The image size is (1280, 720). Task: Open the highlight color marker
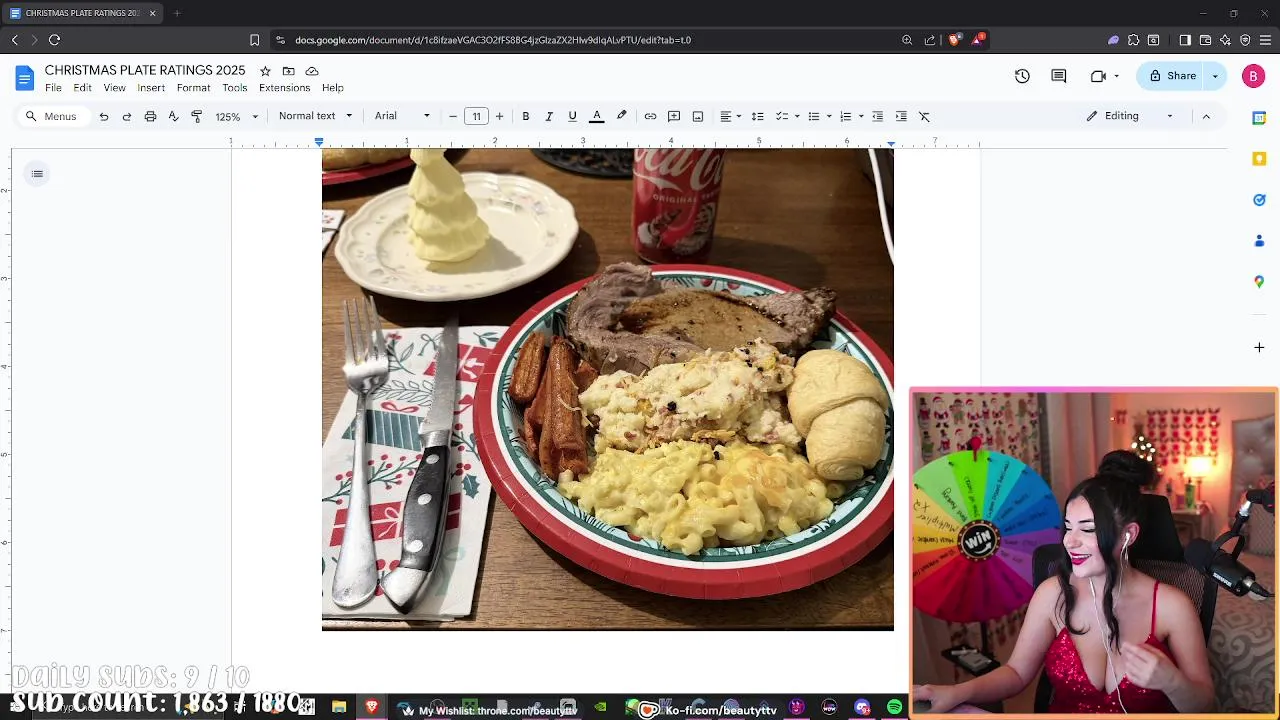click(621, 116)
